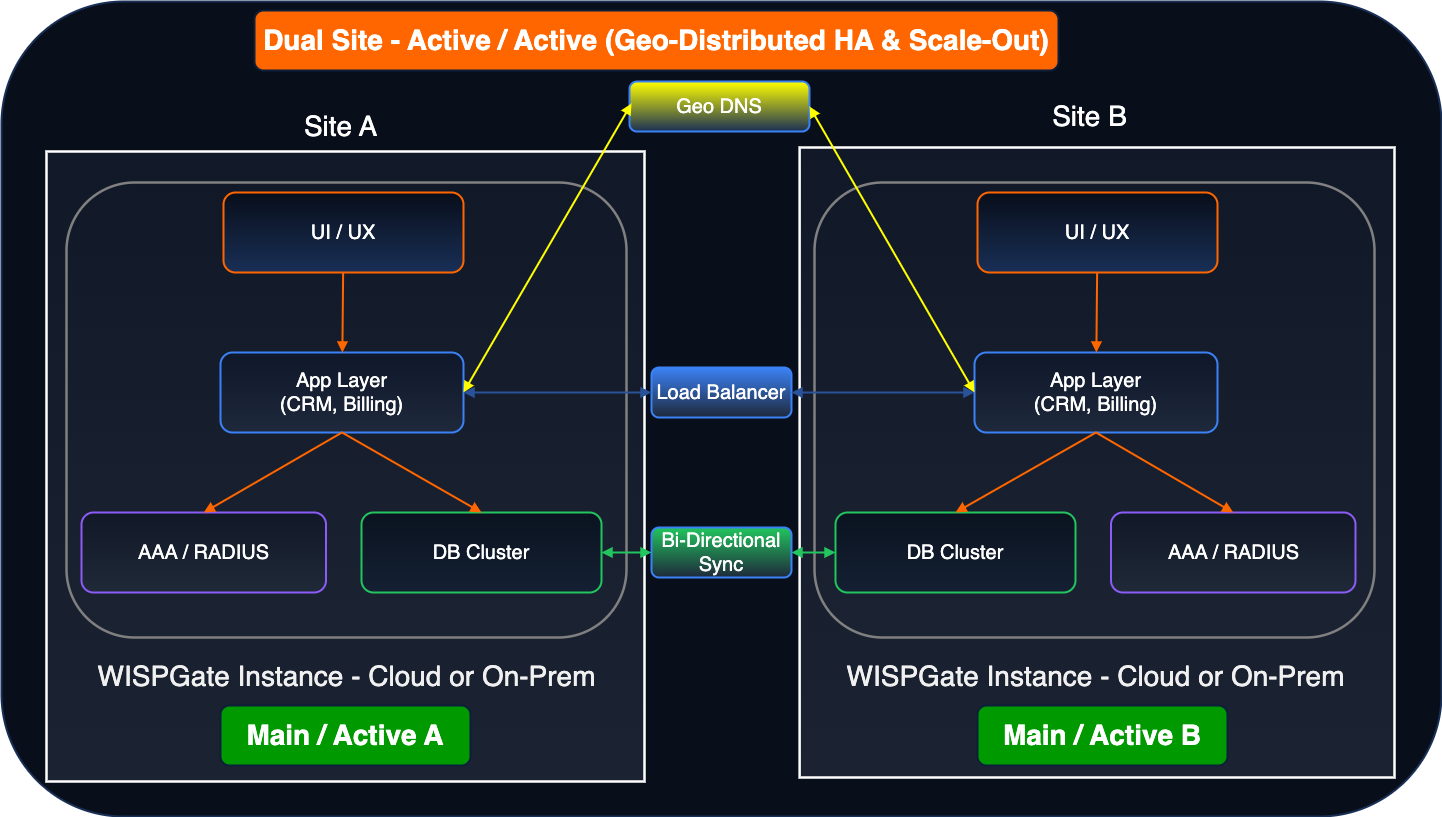Select Site A WISPGate Instance caption
Viewport: 1442px width, 817px height.
click(346, 677)
